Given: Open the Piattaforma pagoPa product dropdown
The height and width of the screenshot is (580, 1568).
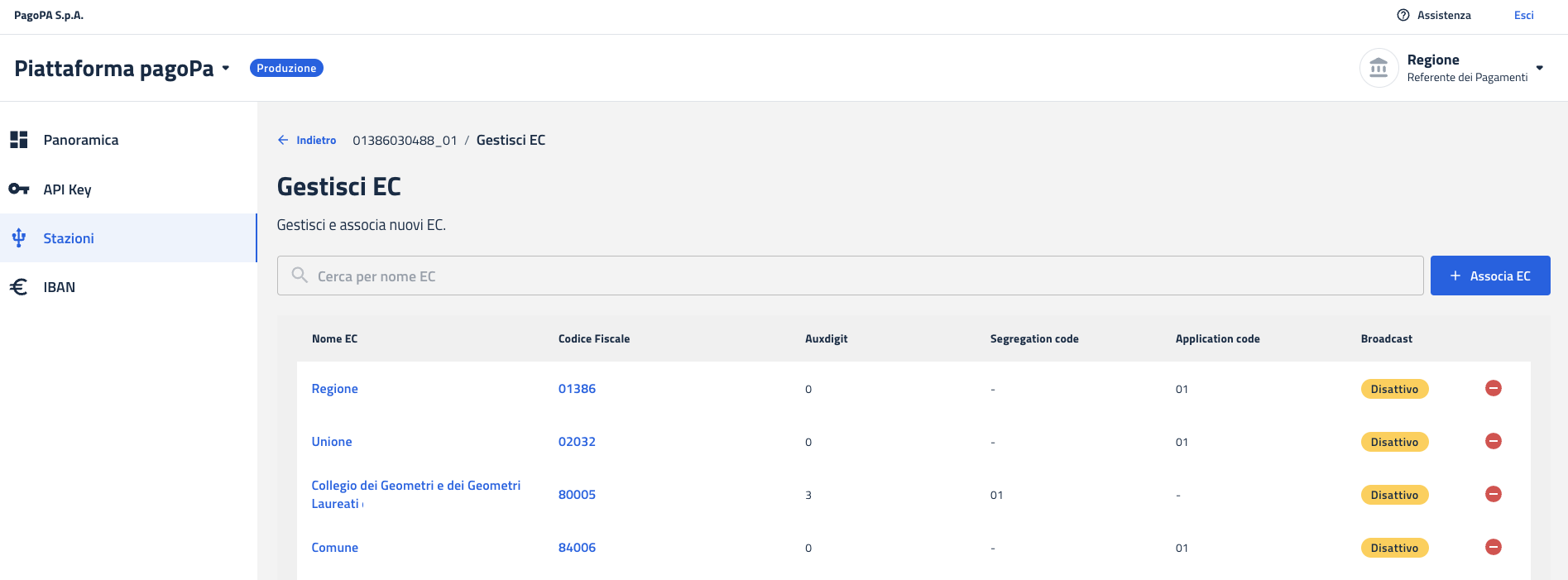Looking at the screenshot, I should pyautogui.click(x=225, y=68).
